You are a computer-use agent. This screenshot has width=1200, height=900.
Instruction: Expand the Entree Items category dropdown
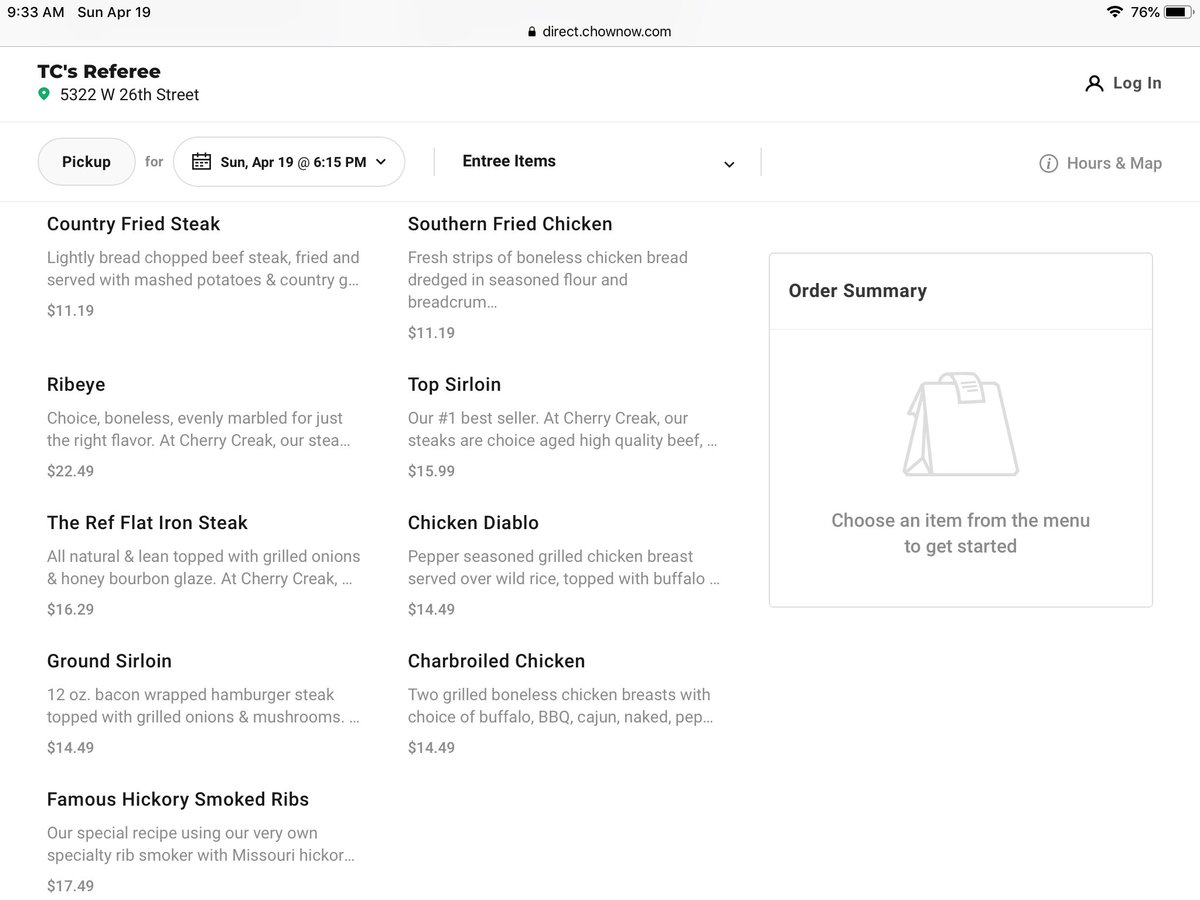coord(598,162)
